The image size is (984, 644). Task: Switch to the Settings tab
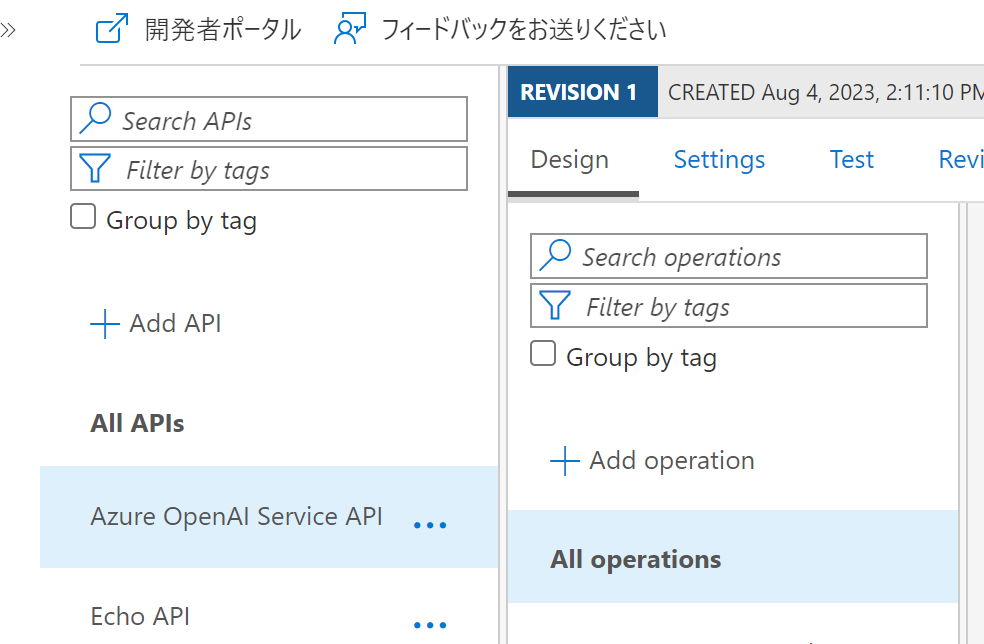[x=719, y=160]
